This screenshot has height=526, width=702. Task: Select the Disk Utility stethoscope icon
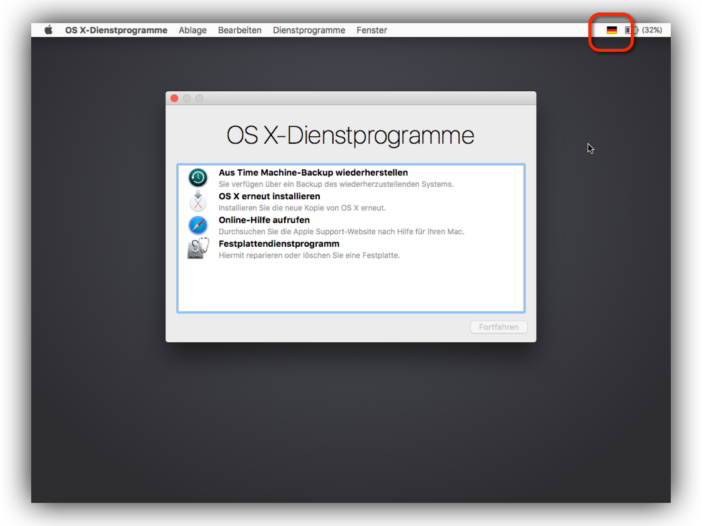(x=197, y=248)
